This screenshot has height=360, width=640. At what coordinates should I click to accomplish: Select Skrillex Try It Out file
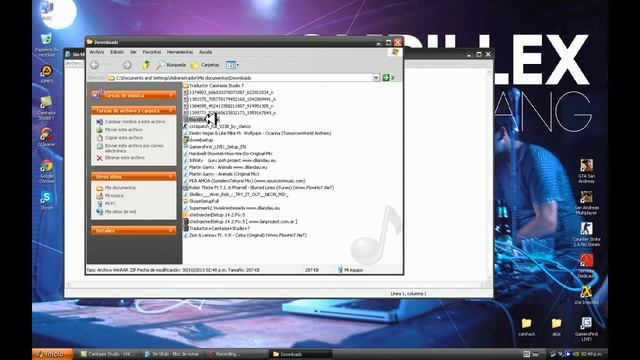pos(236,194)
